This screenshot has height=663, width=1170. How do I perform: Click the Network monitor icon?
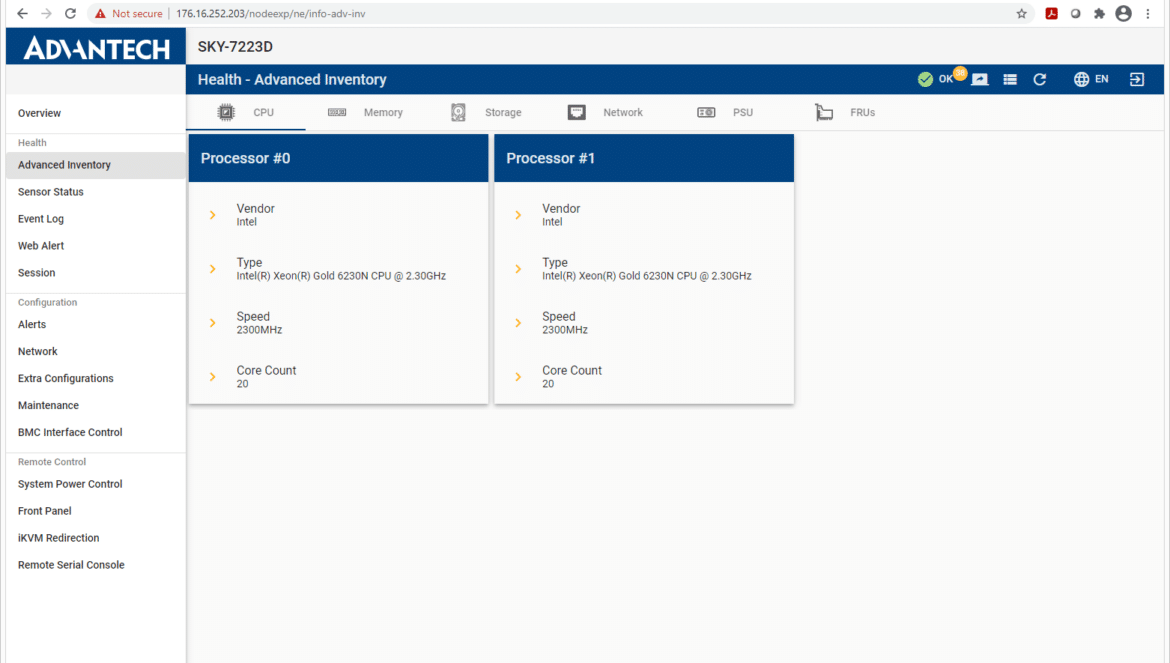(x=576, y=113)
